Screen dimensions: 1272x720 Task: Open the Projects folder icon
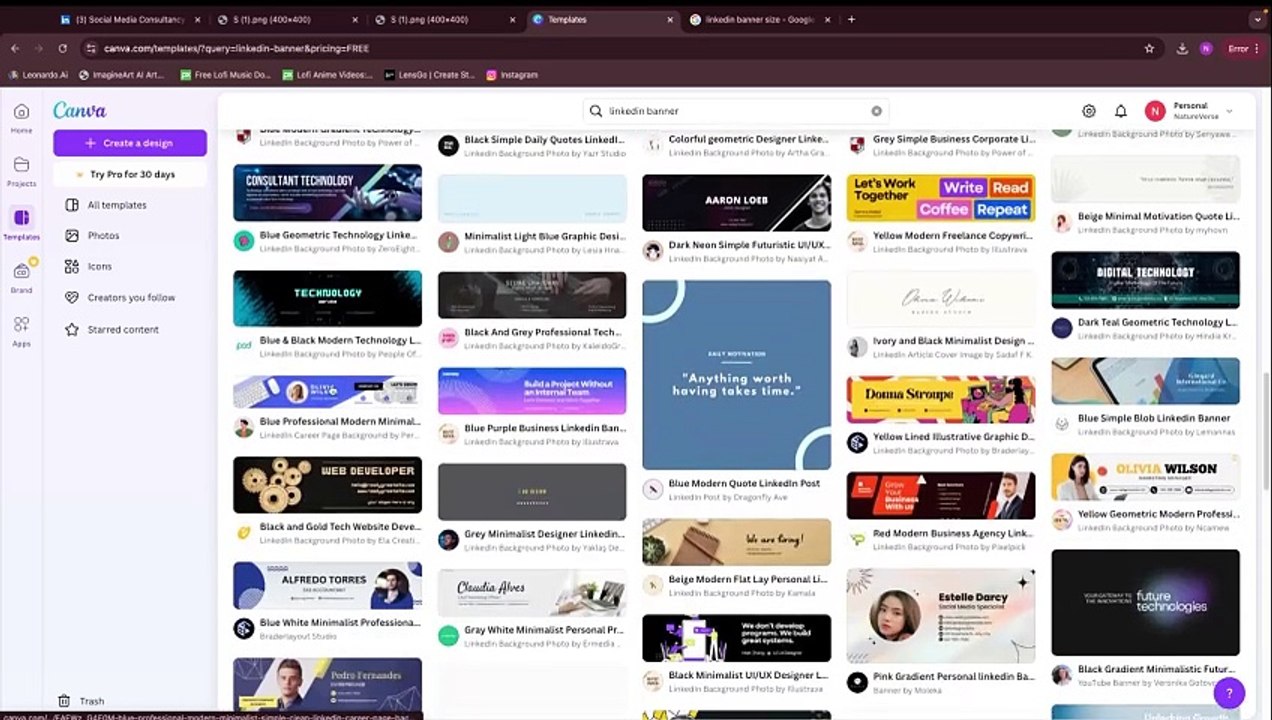(x=21, y=165)
